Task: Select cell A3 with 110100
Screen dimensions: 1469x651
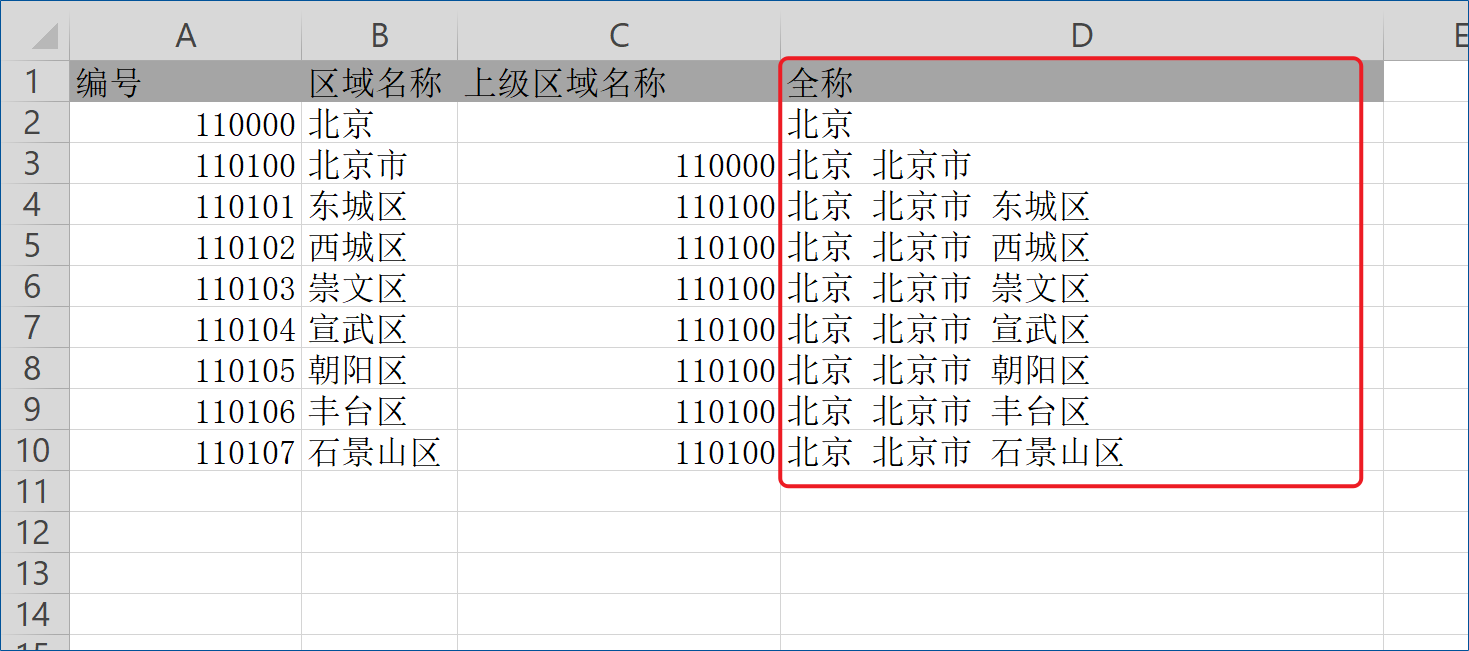Action: [185, 163]
